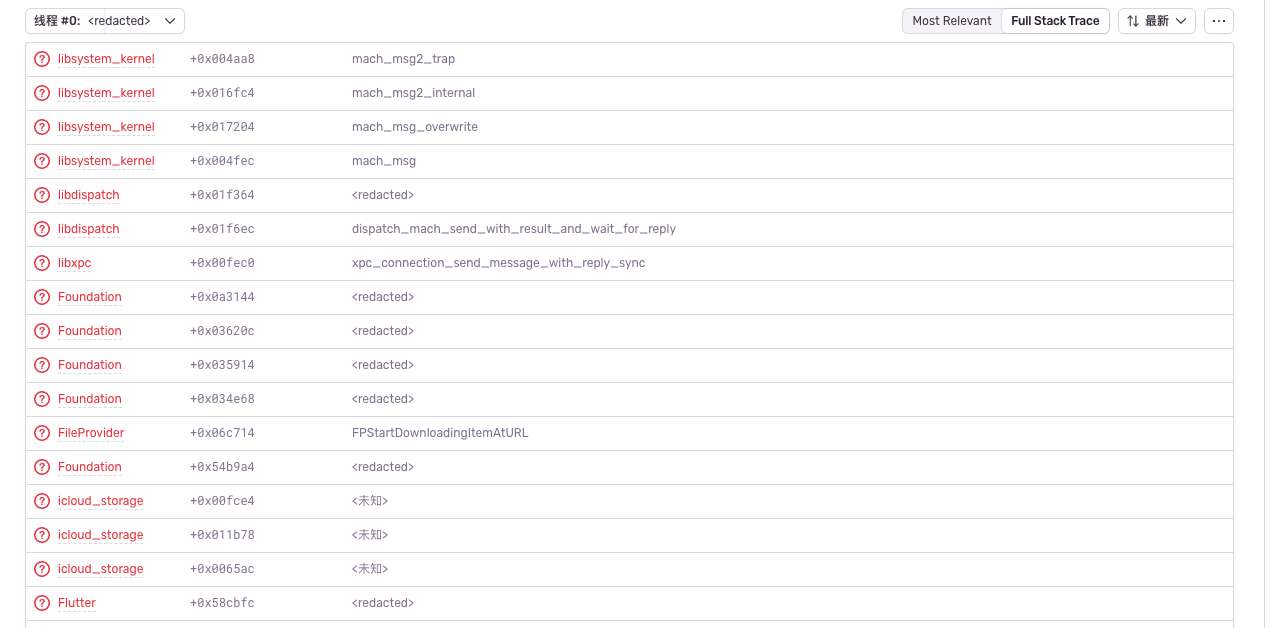The width and height of the screenshot is (1285, 628).
Task: Expand the thread picker chevron
Action: point(169,20)
